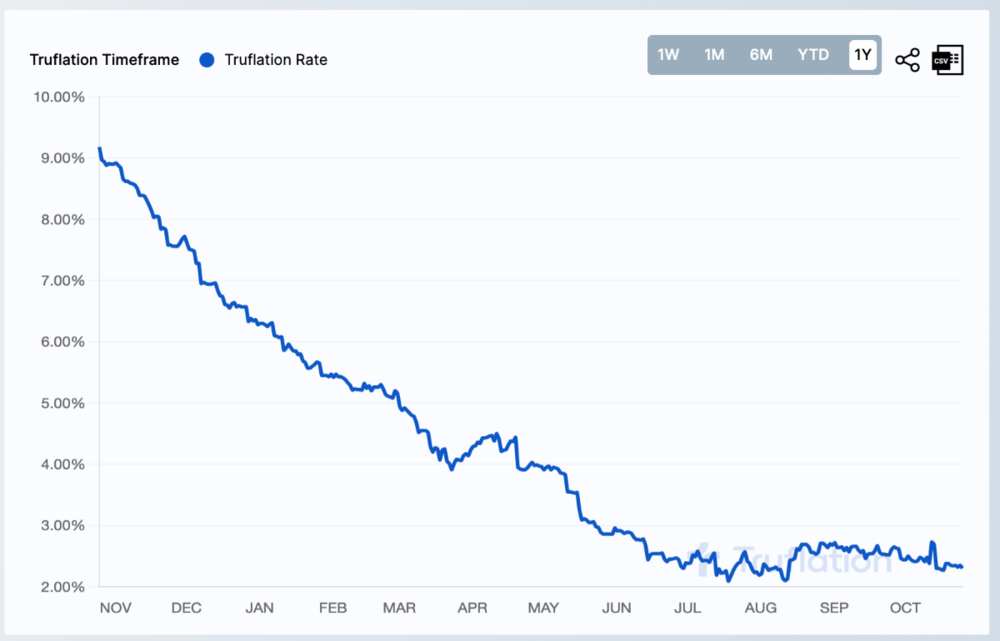Switch to the 6M timeframe

[x=761, y=55]
